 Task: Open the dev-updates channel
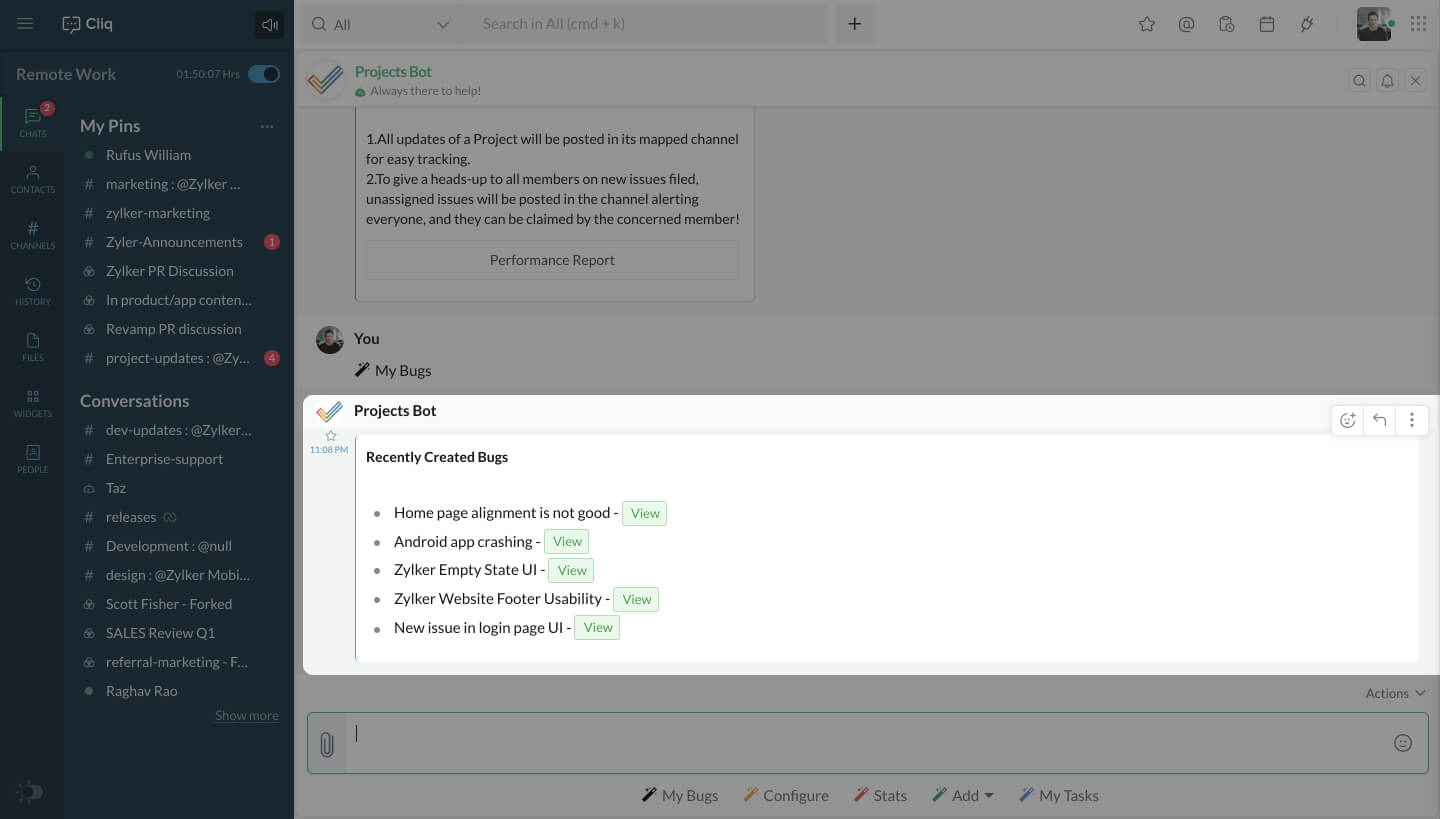click(x=179, y=430)
